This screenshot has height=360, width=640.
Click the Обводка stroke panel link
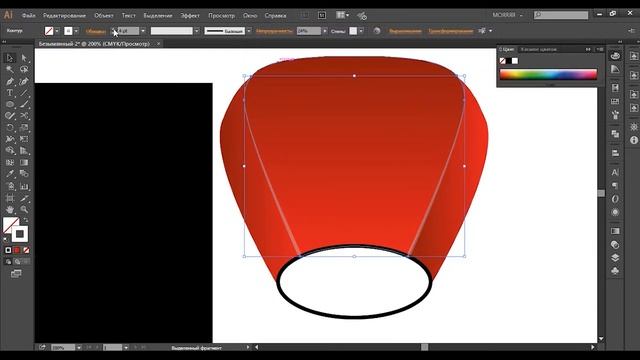[96, 31]
